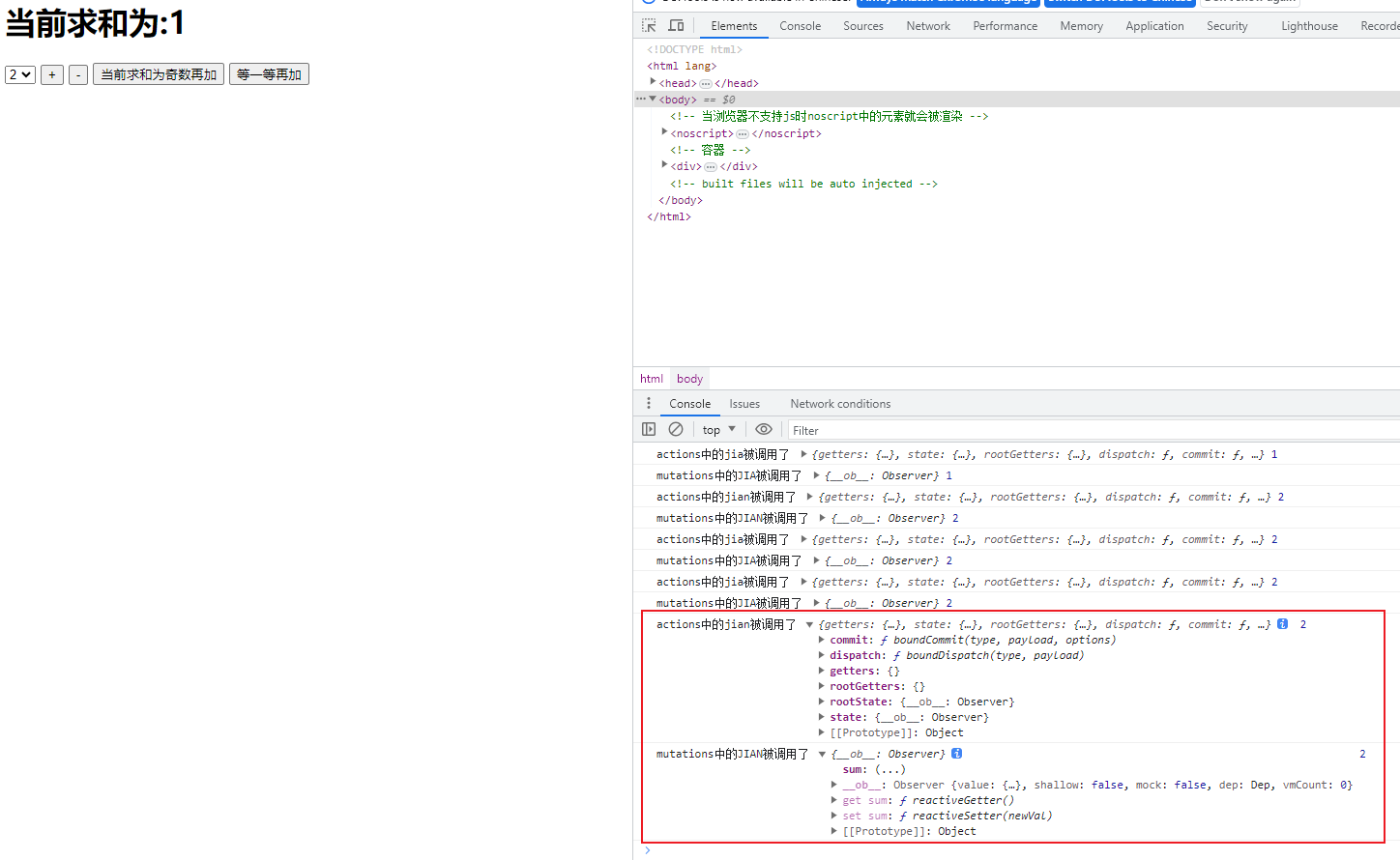Click the 等一等再加 button

(x=269, y=74)
